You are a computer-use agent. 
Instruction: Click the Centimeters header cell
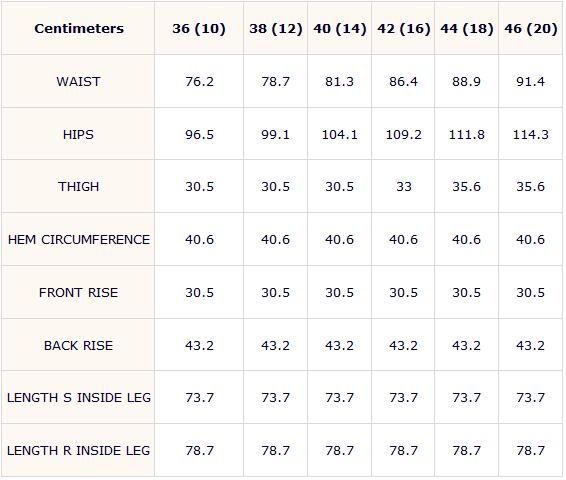(79, 29)
